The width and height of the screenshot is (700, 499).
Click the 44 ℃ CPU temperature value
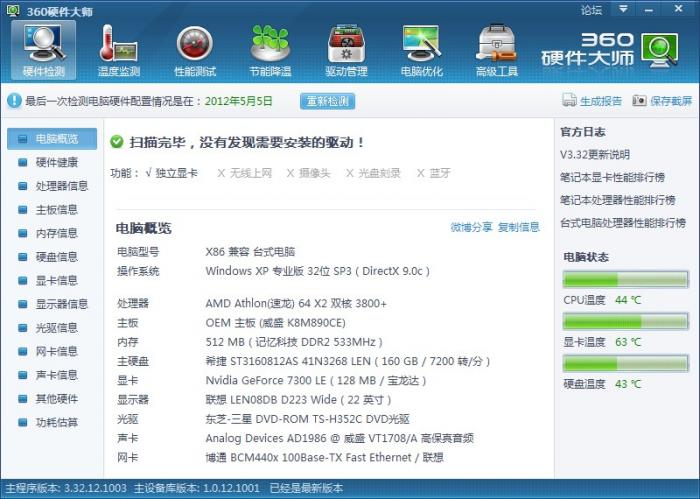[x=628, y=300]
